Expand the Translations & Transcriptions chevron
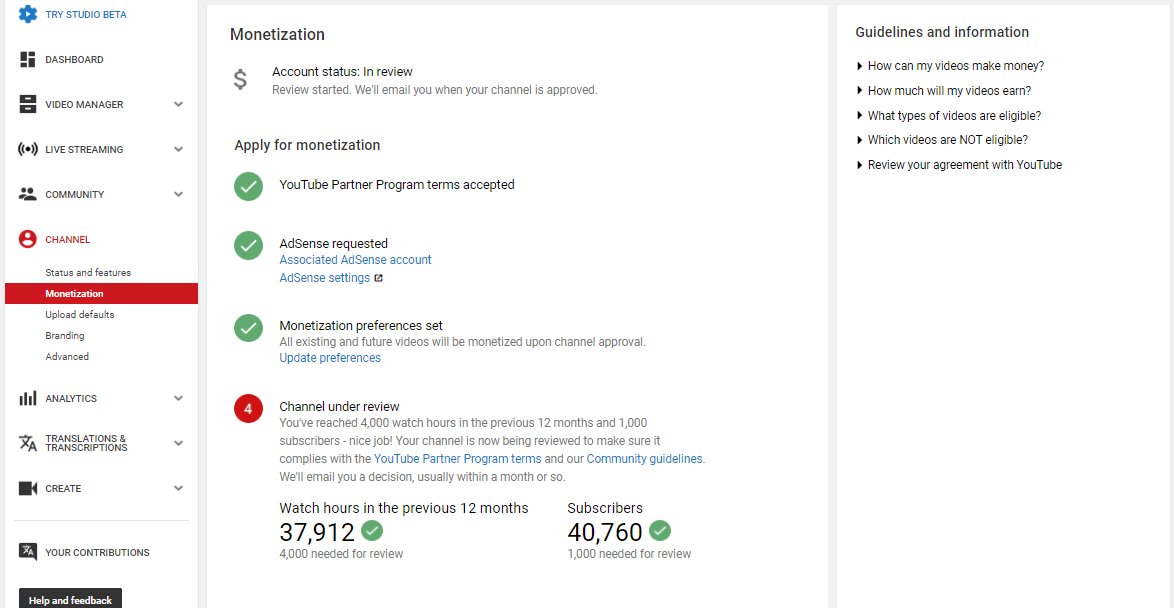The image size is (1174, 608). (178, 443)
